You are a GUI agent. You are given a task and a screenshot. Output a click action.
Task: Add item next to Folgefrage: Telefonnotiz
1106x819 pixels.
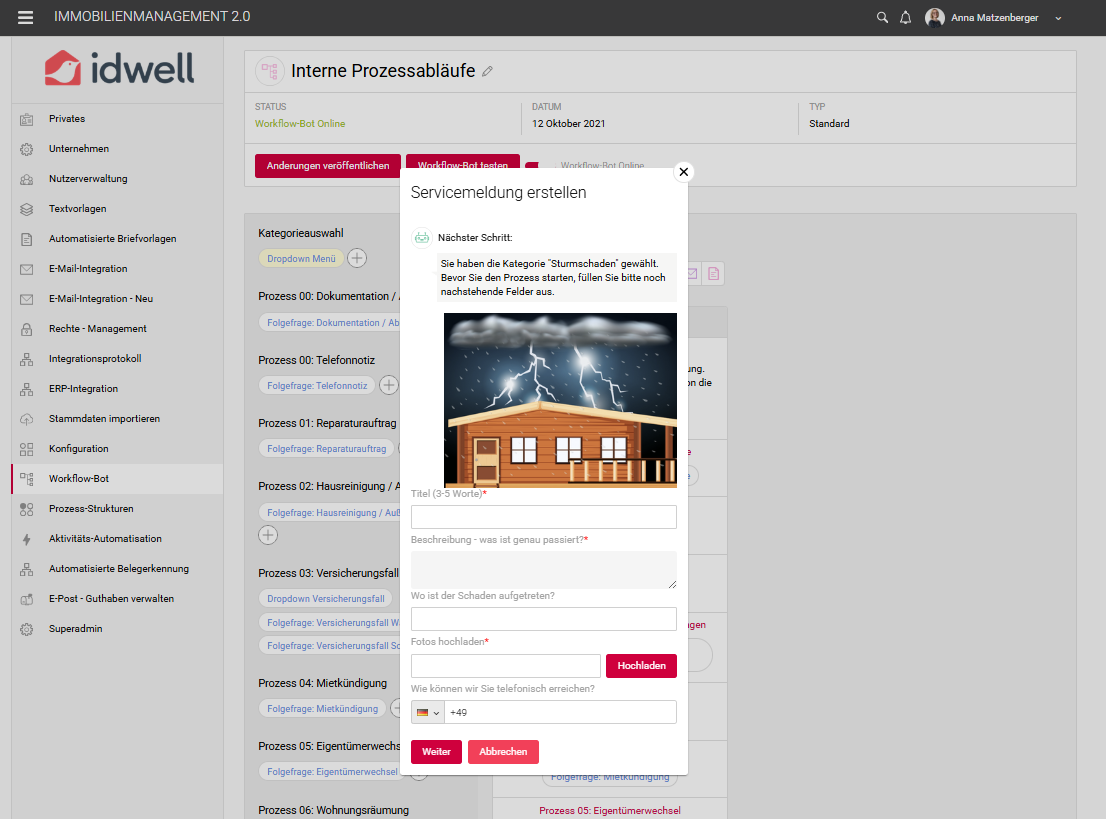click(389, 385)
